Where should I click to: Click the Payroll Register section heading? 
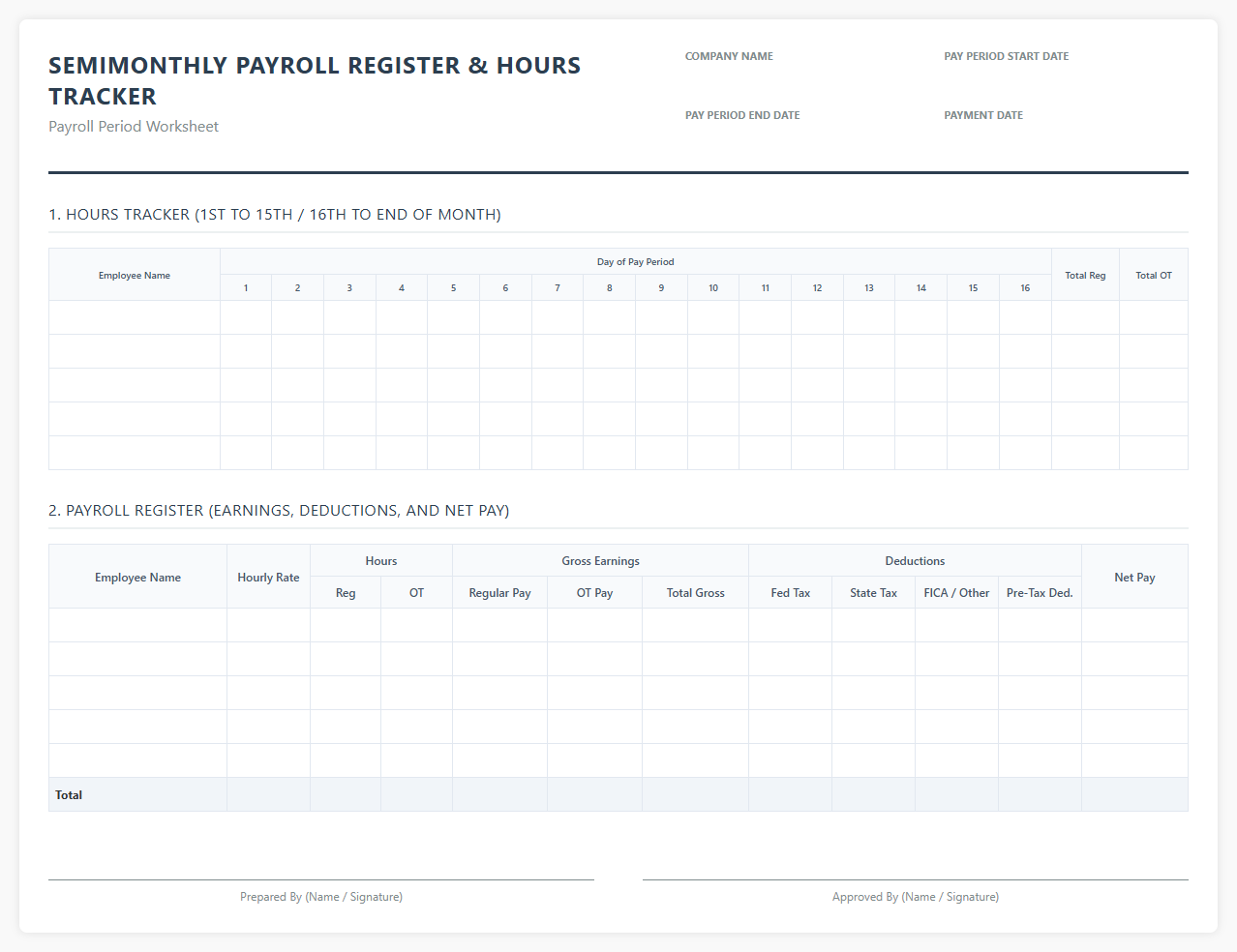pos(279,511)
